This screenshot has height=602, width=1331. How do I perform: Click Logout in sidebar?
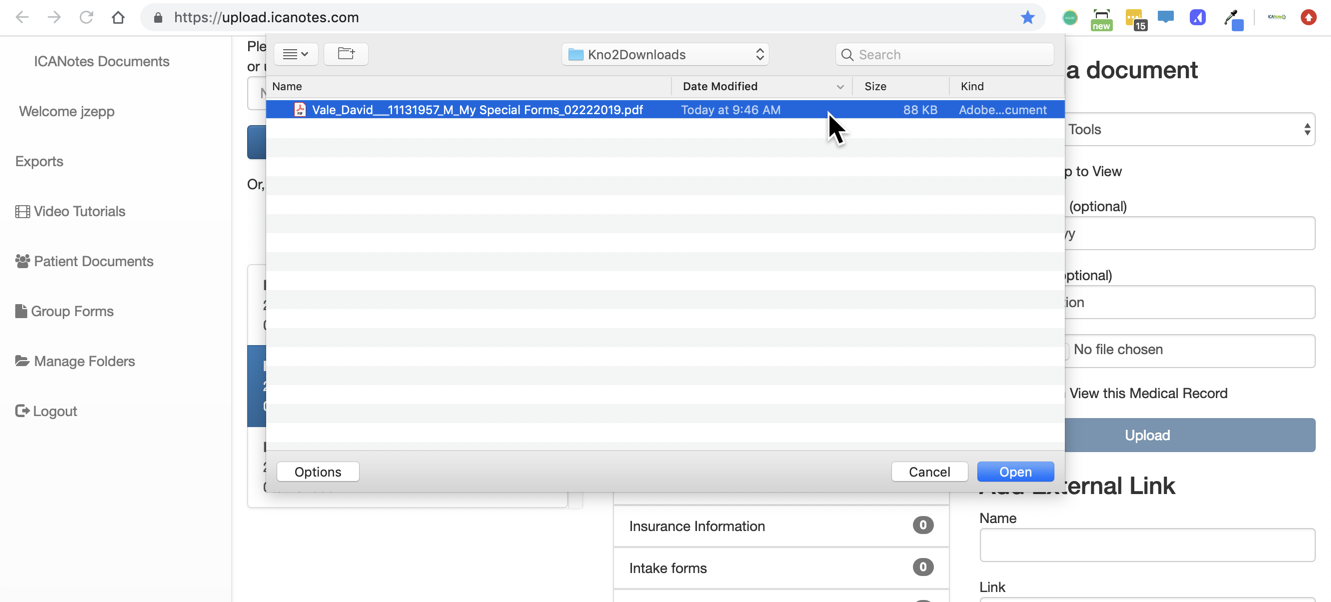click(x=54, y=411)
